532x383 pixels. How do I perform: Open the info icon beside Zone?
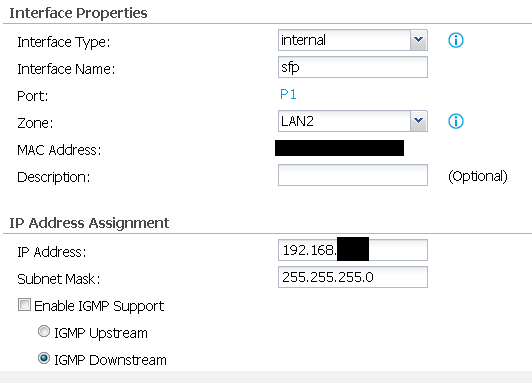click(x=456, y=121)
